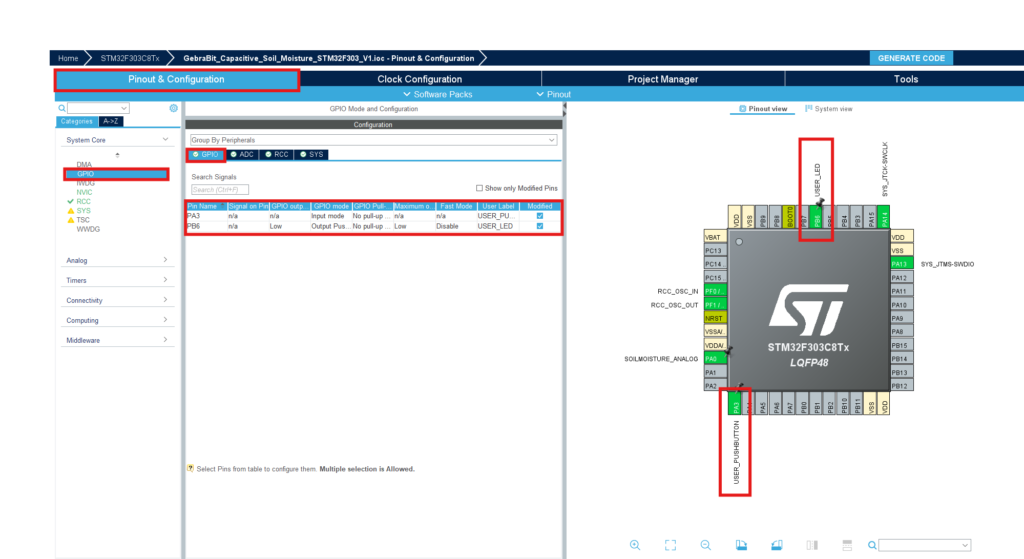
Task: Select the SYS configuration tab
Action: coord(312,155)
